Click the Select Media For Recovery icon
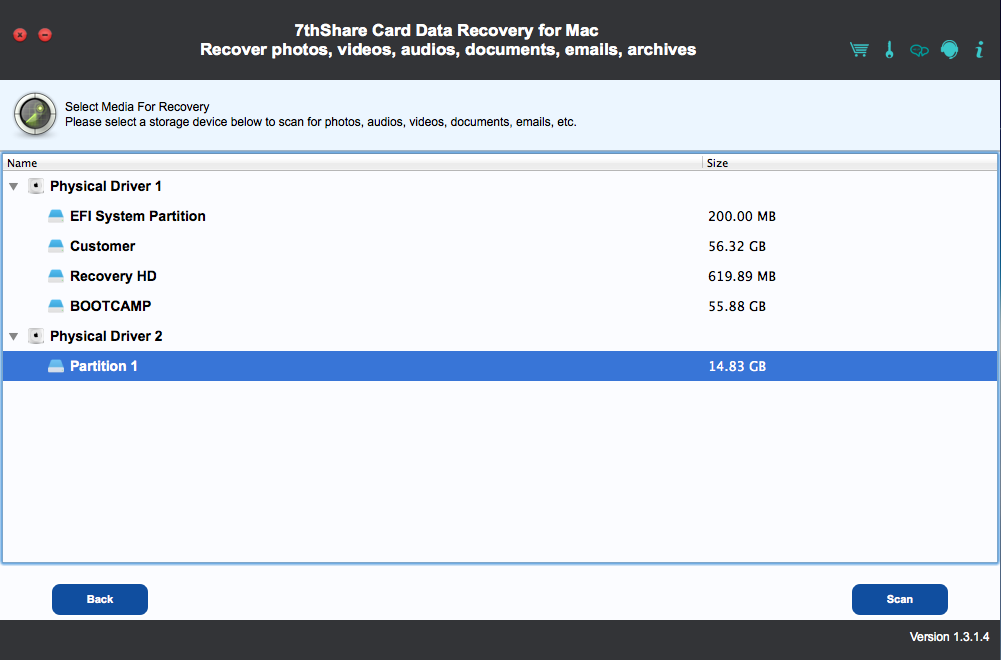The image size is (1001, 660). pos(35,114)
